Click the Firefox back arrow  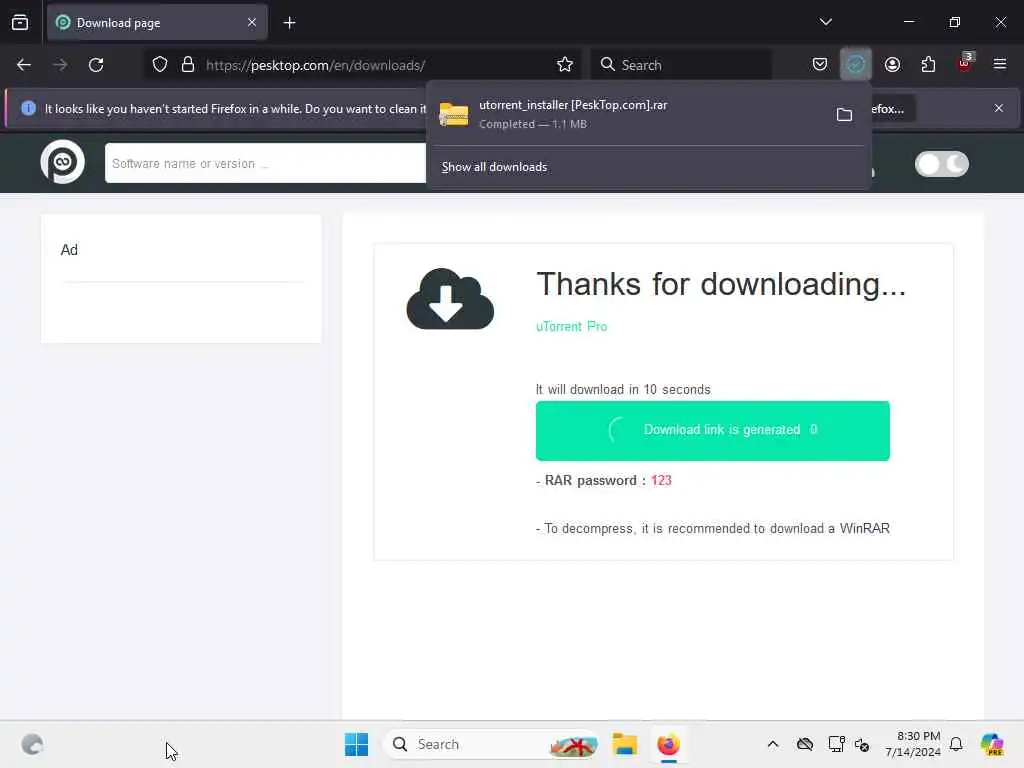pyautogui.click(x=24, y=65)
